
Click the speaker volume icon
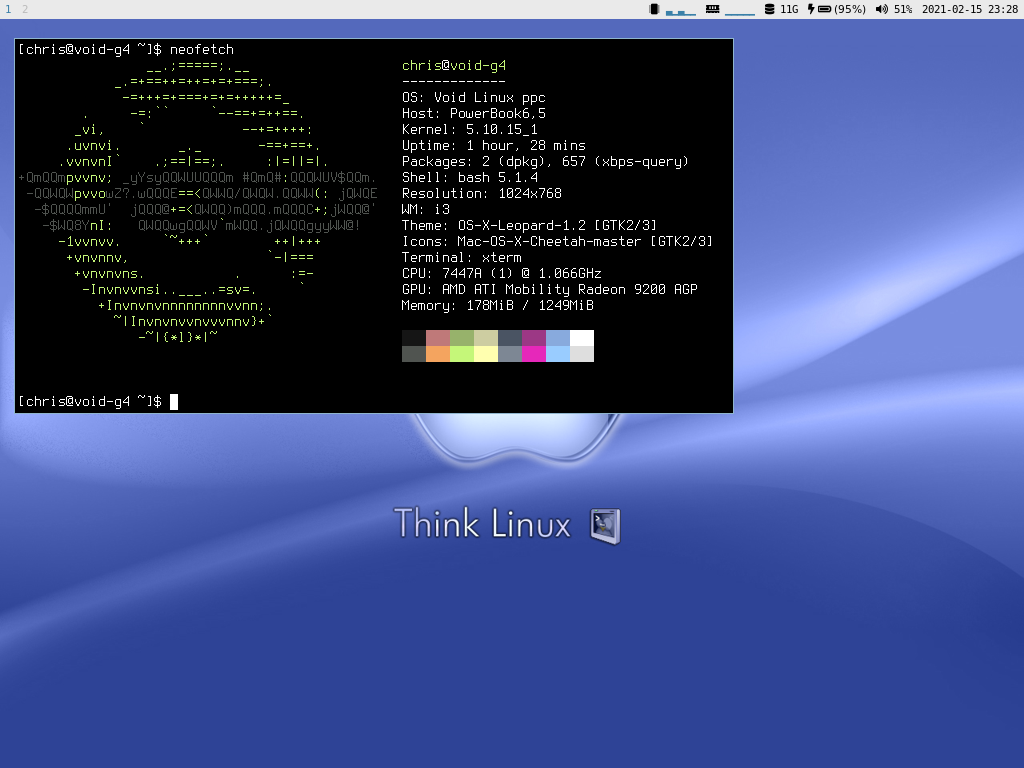click(881, 9)
